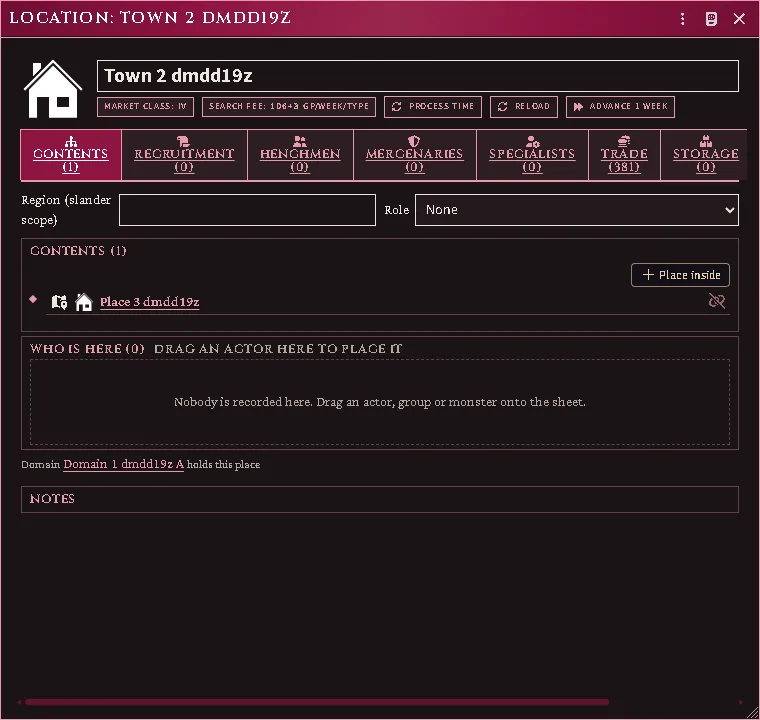Screen dimensions: 760x720
Task: Click the map pin icon beside Place 3
Action: [x=59, y=302]
